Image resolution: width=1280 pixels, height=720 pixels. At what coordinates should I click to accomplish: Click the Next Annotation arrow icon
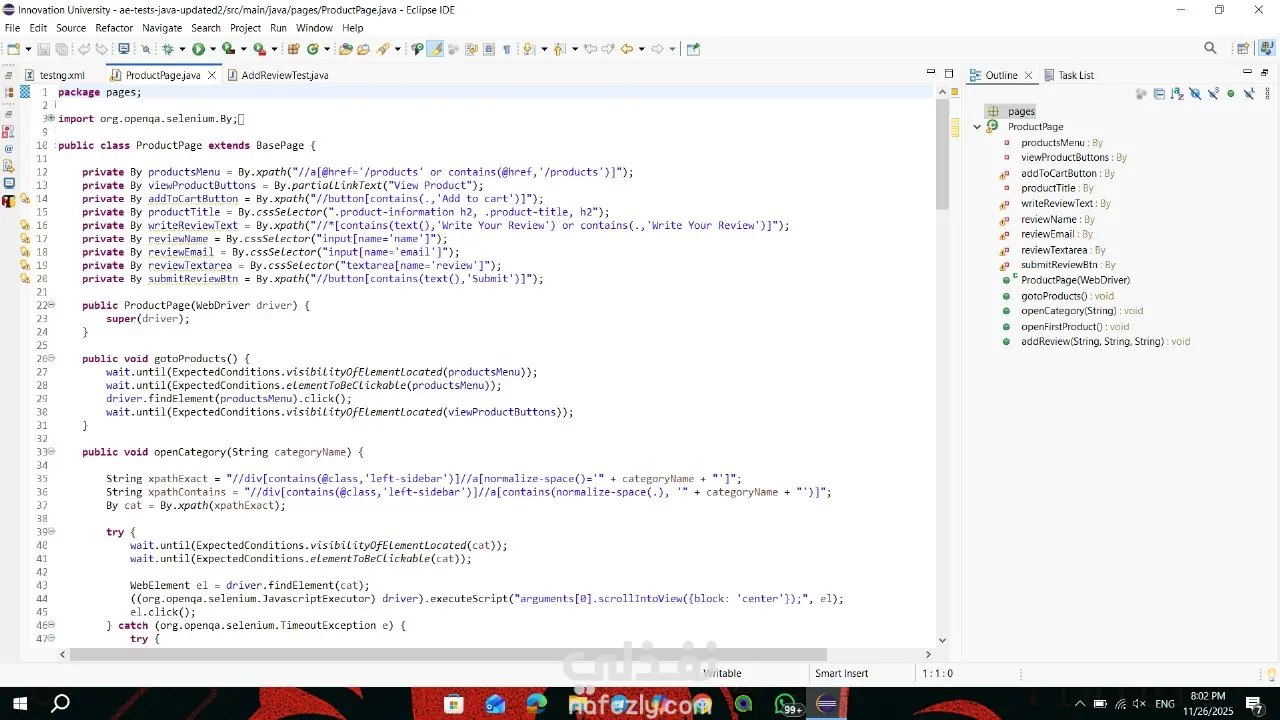click(529, 49)
